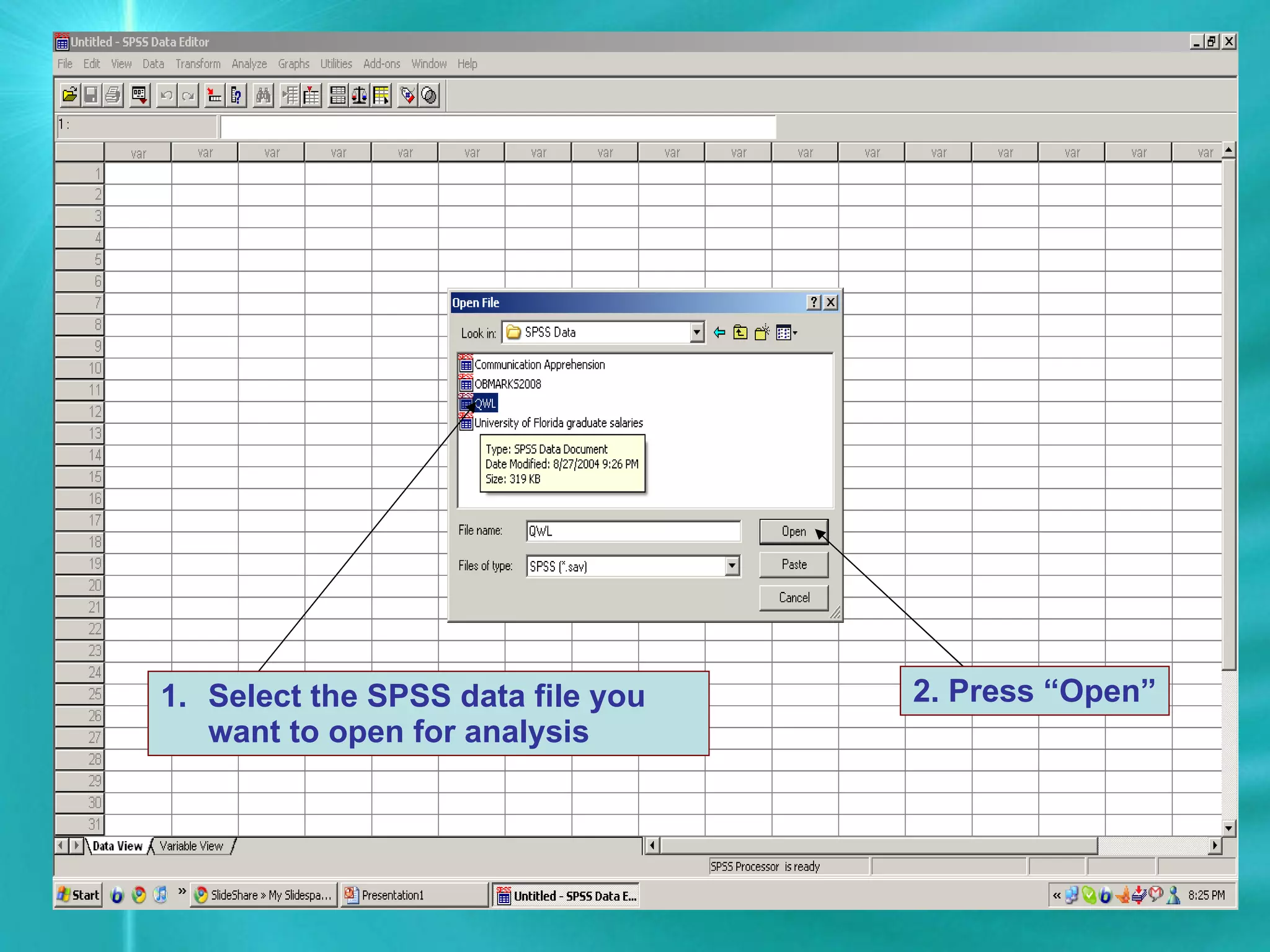Open the Help menu

(468, 64)
